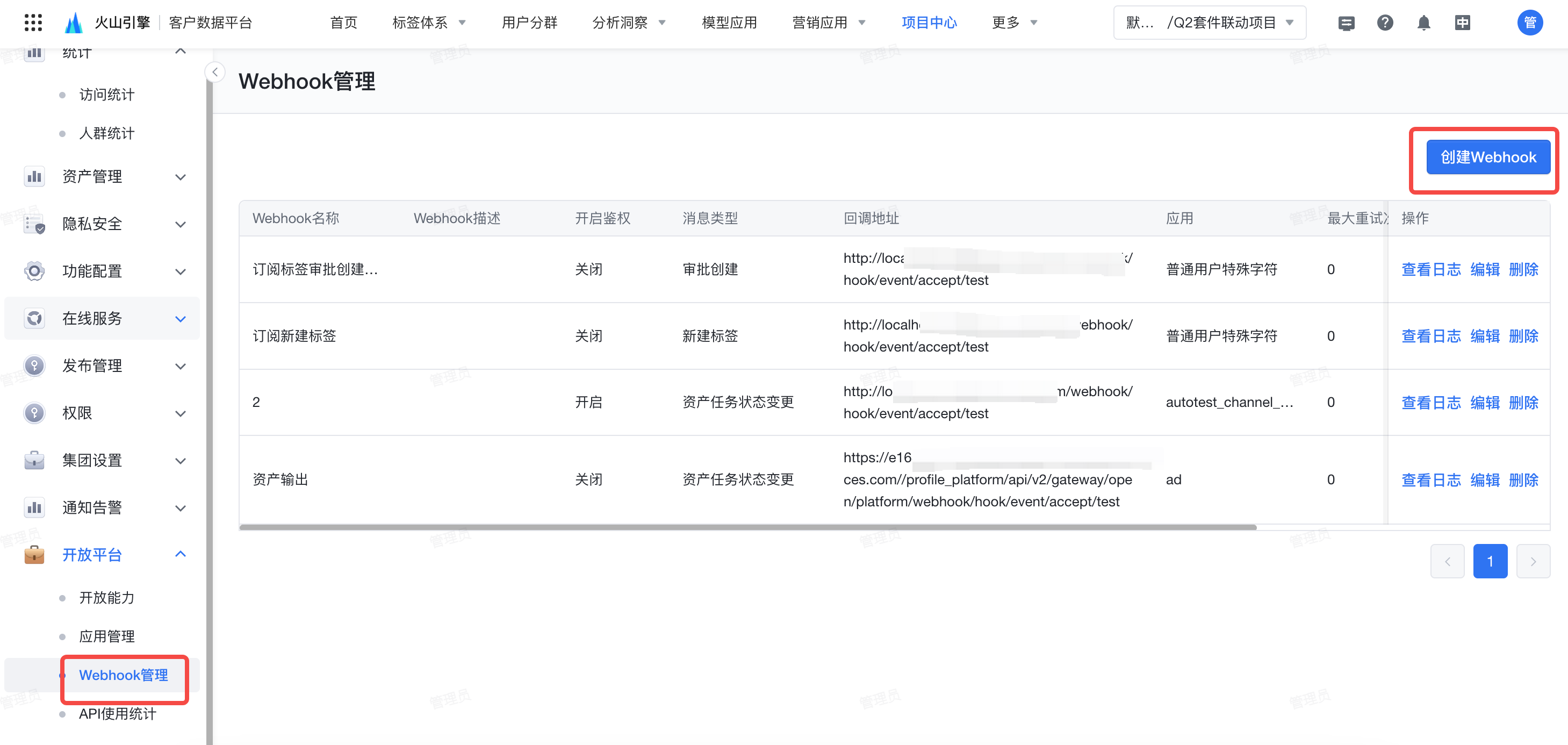Click the 通知告警 sidebar icon
Screen dimensions: 1568x745
(35, 507)
